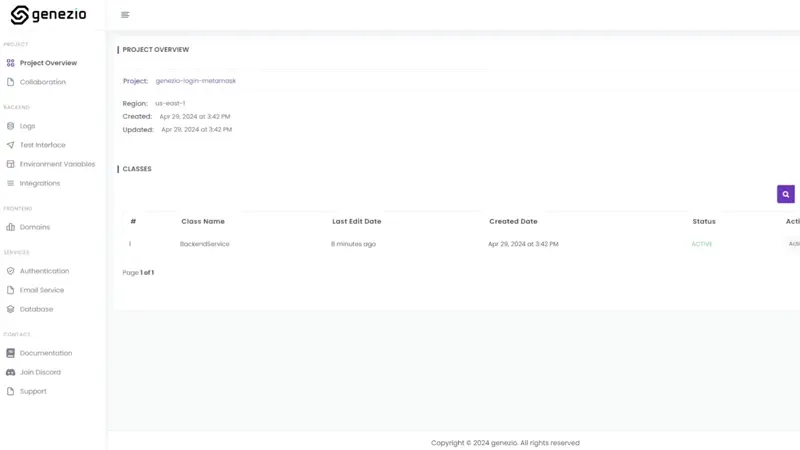Click the Created value in project overview

tap(195, 116)
